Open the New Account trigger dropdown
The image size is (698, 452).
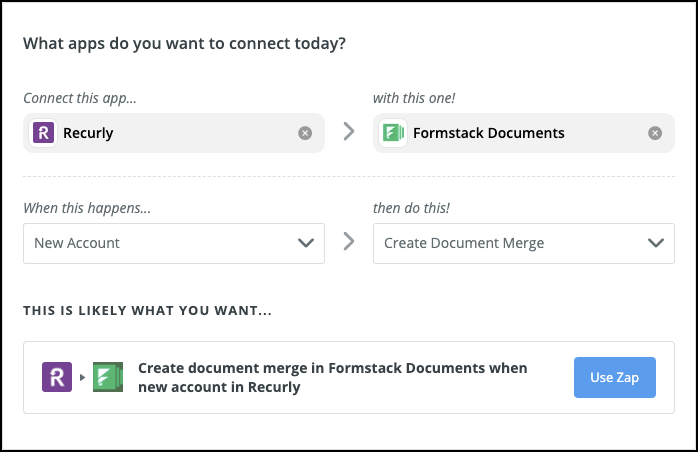click(x=160, y=243)
